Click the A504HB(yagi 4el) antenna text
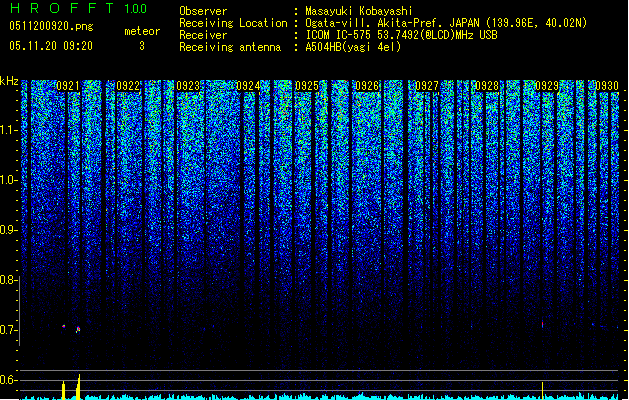The height and width of the screenshot is (400, 629). (353, 47)
